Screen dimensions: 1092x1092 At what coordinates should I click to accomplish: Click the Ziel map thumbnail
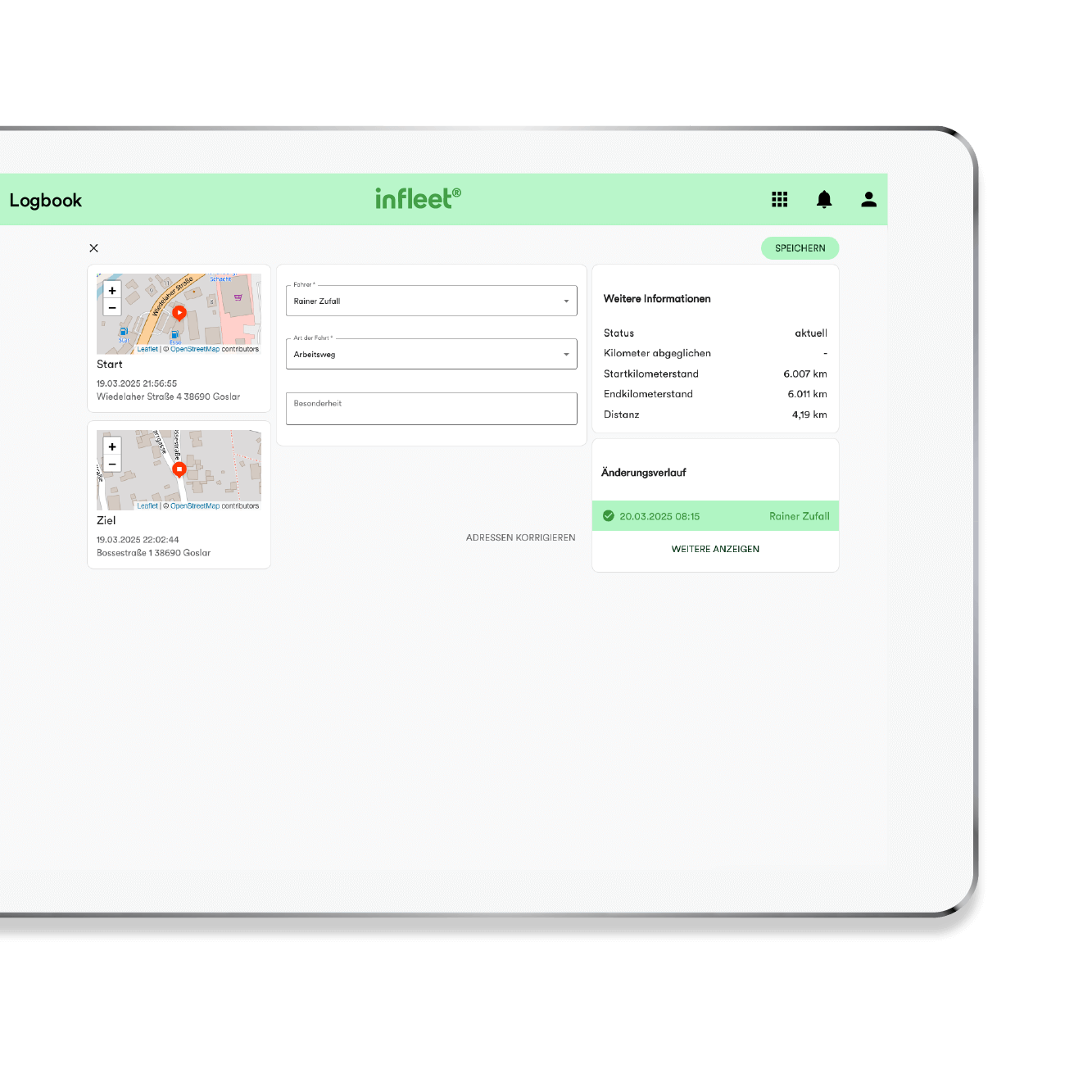coord(179,470)
